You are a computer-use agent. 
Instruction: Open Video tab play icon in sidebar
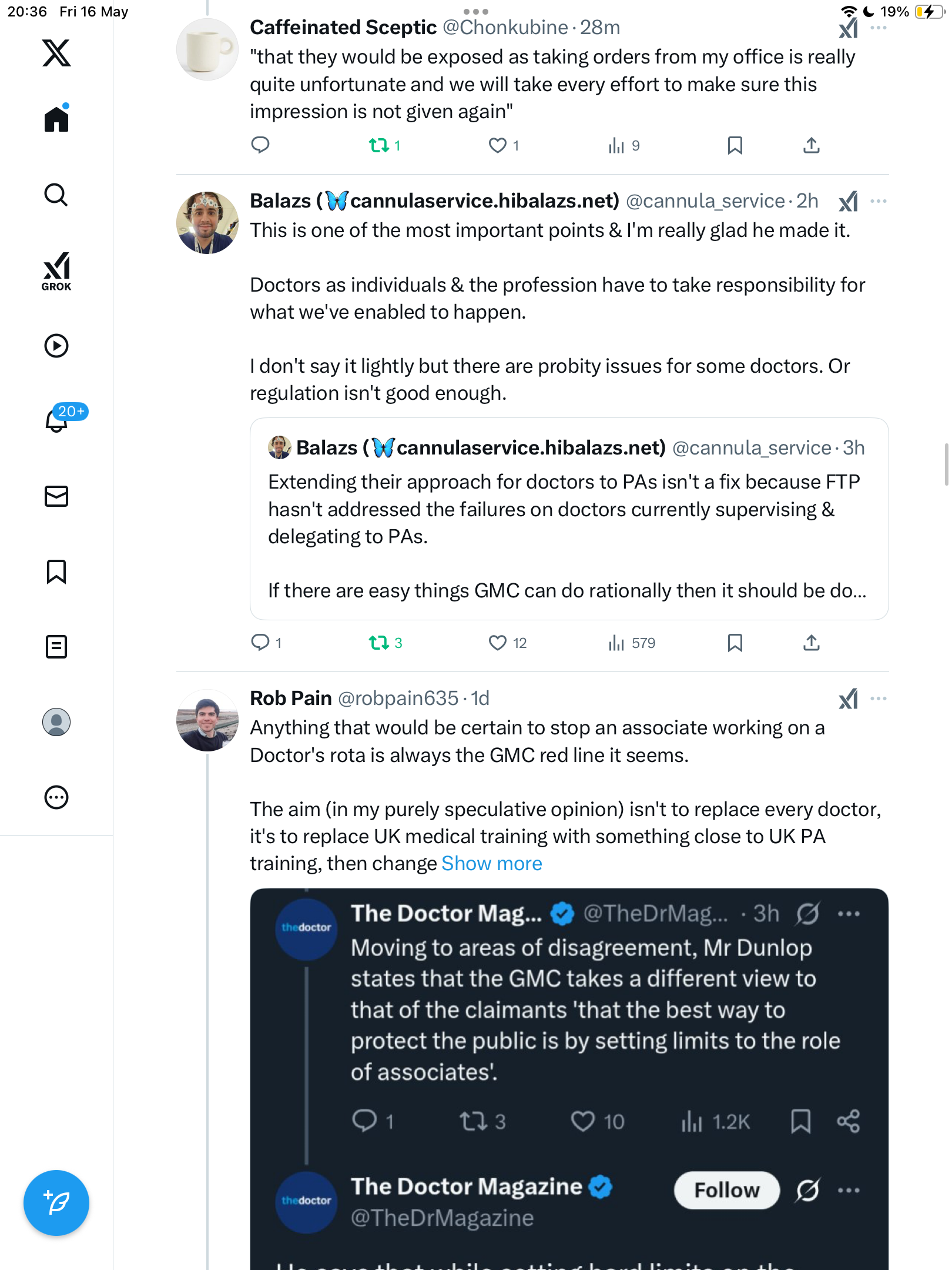pyautogui.click(x=56, y=346)
